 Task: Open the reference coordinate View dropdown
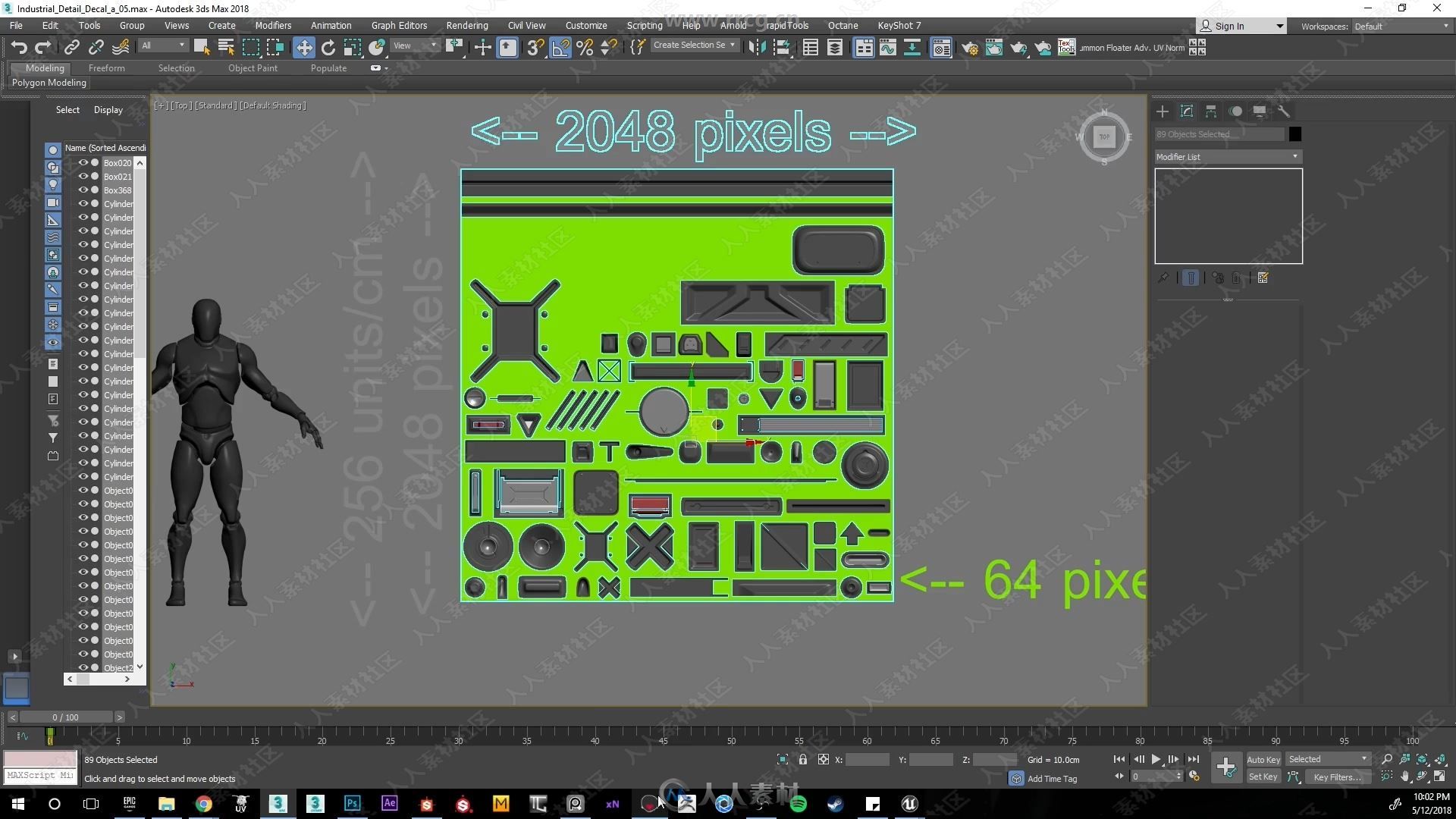[415, 45]
